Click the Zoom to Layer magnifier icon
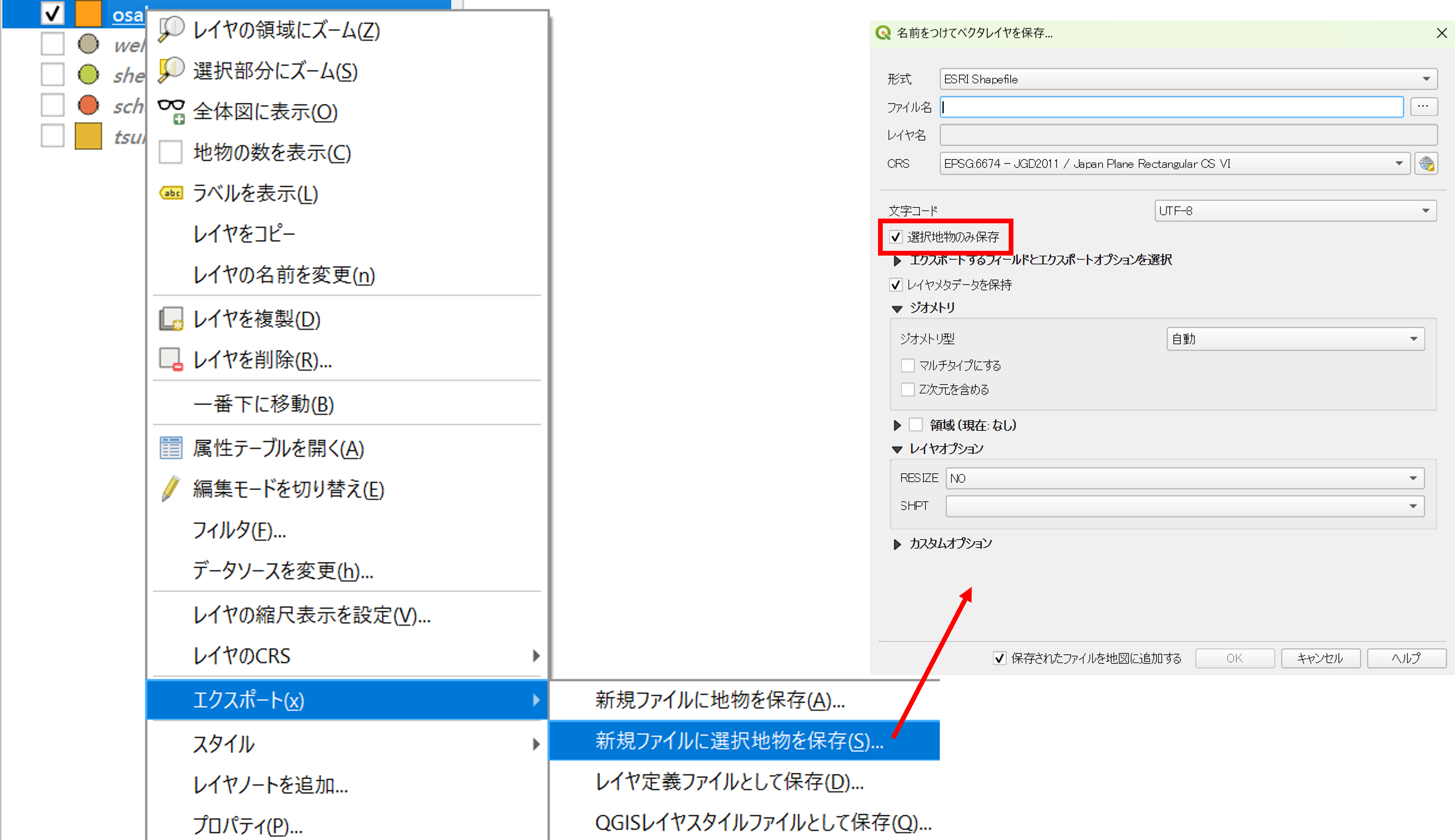 click(171, 29)
